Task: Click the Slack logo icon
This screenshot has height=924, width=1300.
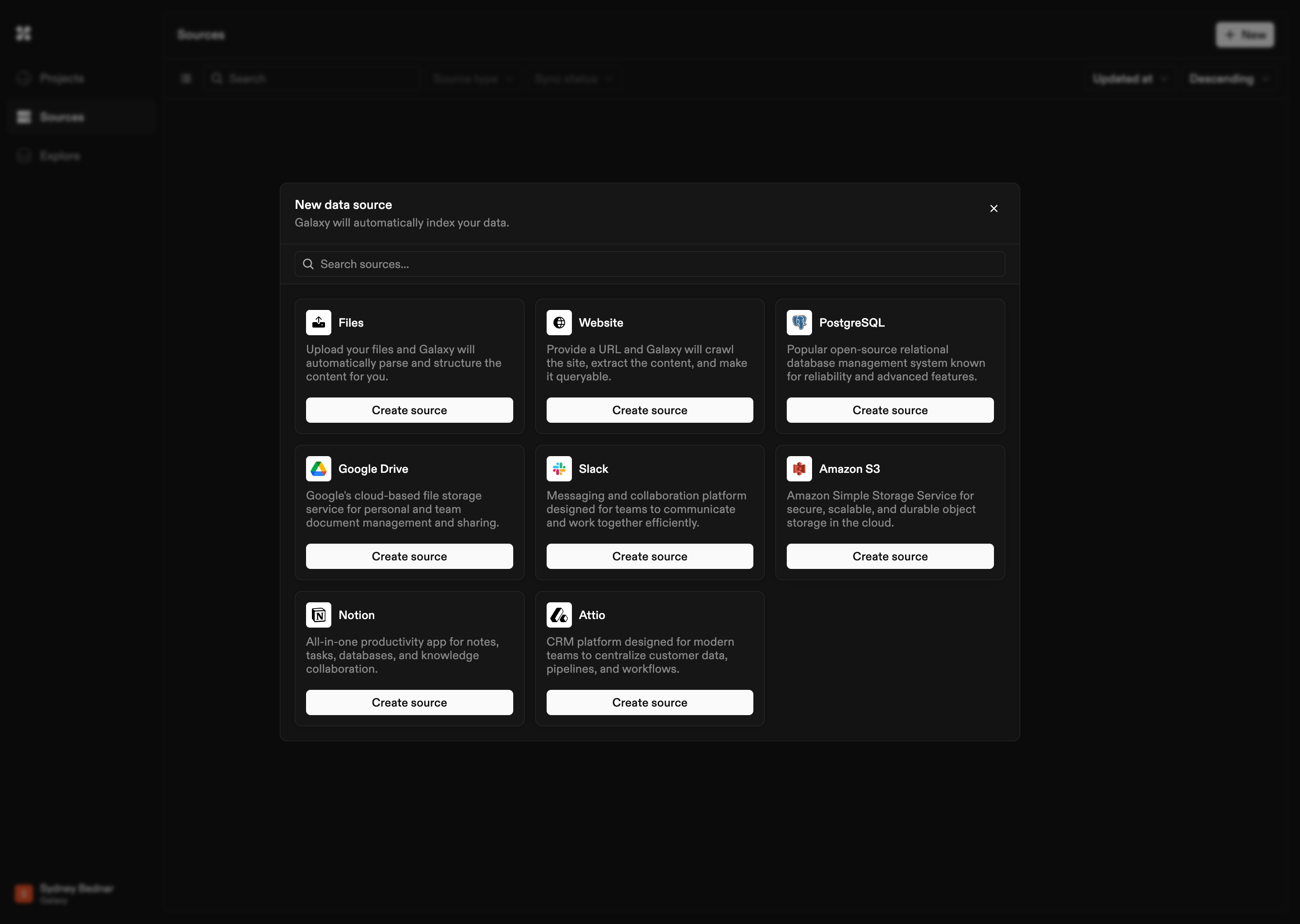Action: click(x=559, y=469)
